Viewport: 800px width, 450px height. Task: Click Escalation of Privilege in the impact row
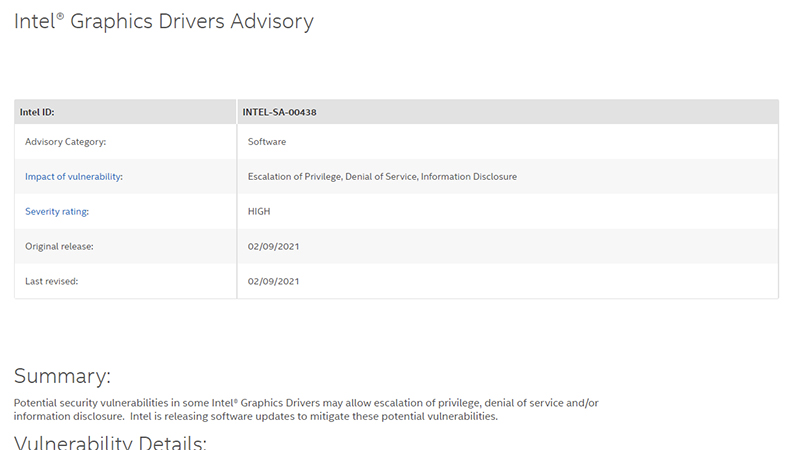click(295, 177)
